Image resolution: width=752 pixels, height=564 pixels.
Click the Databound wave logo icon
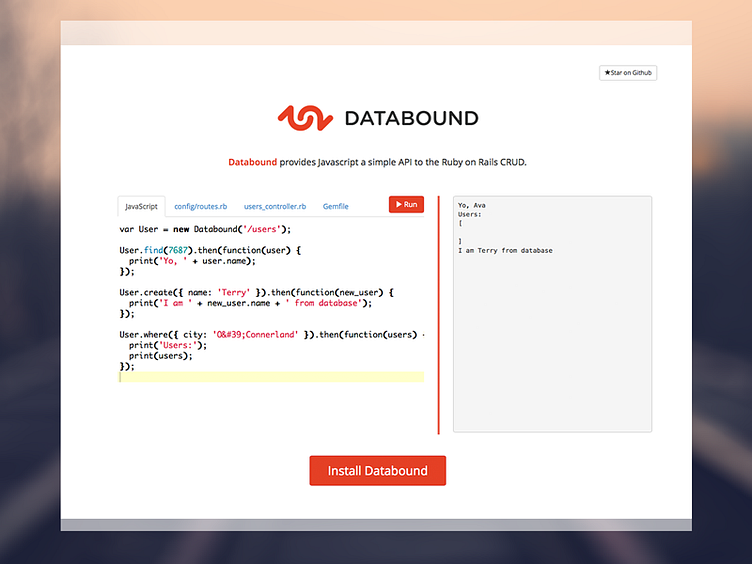306,118
